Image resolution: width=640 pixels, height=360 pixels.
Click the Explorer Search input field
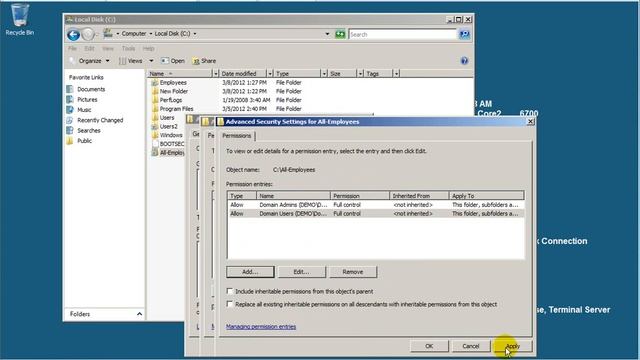pos(402,35)
